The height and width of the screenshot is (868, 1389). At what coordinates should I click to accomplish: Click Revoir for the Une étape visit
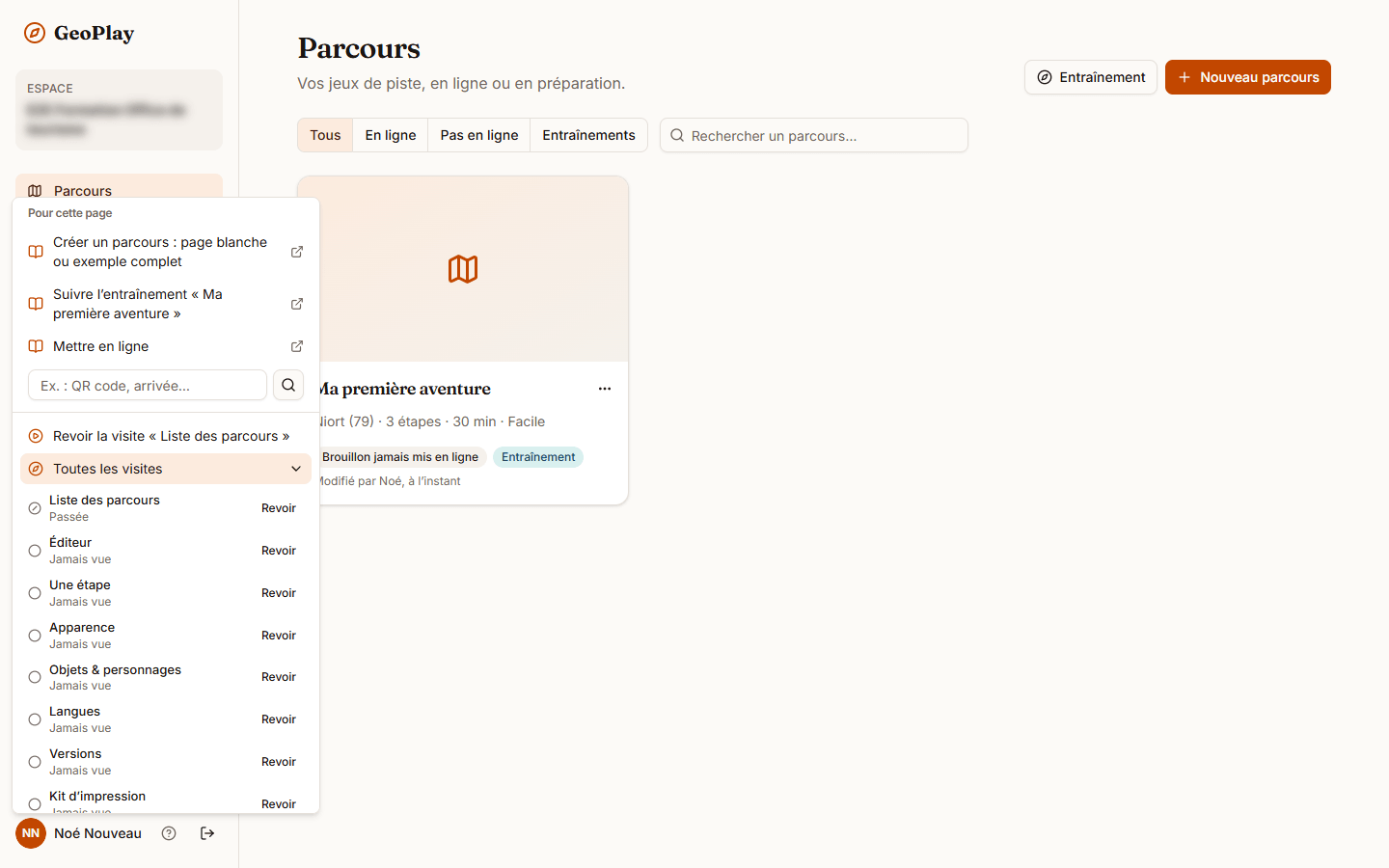pyautogui.click(x=279, y=593)
